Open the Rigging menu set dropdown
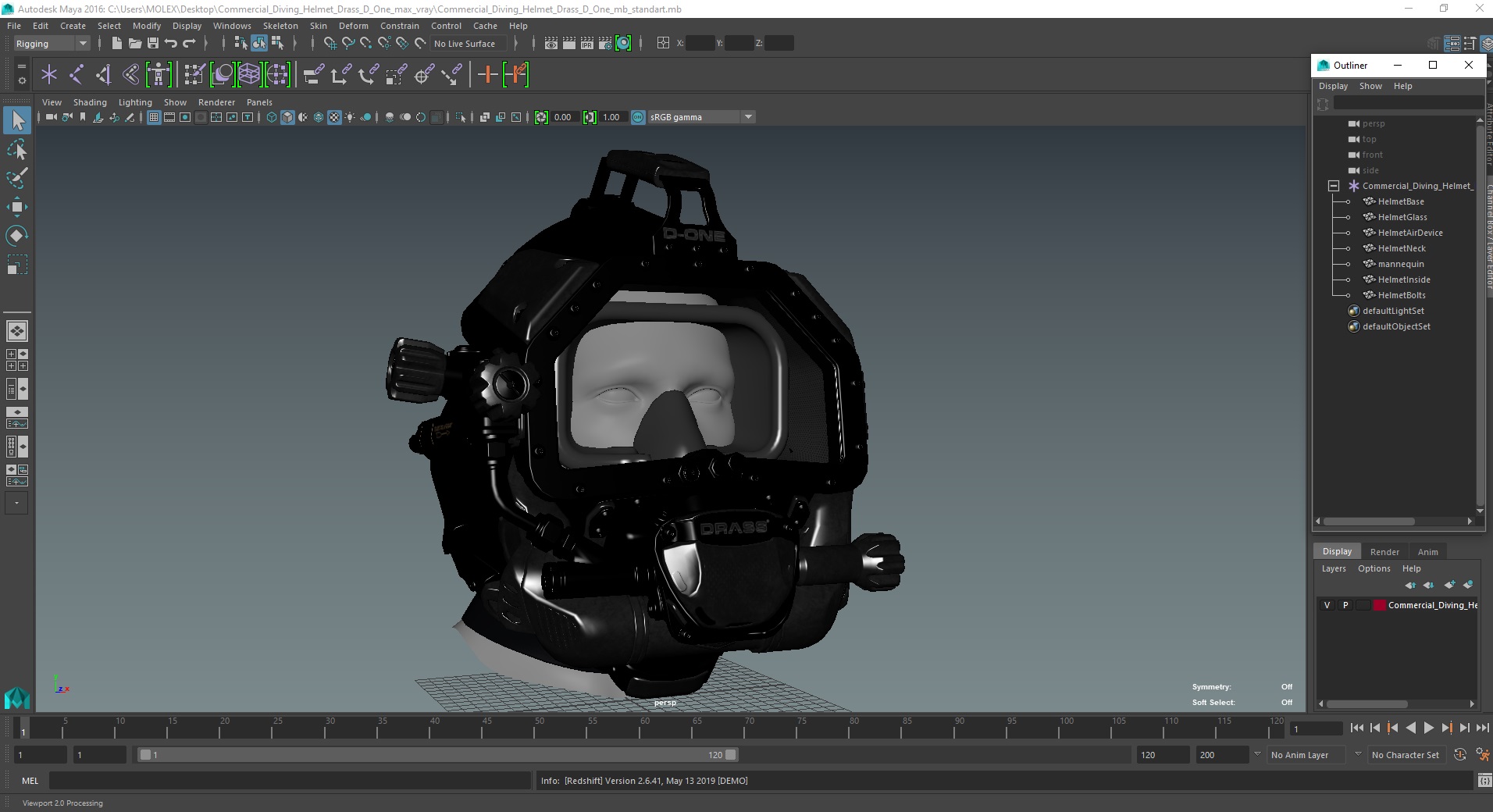1493x812 pixels. pyautogui.click(x=51, y=44)
